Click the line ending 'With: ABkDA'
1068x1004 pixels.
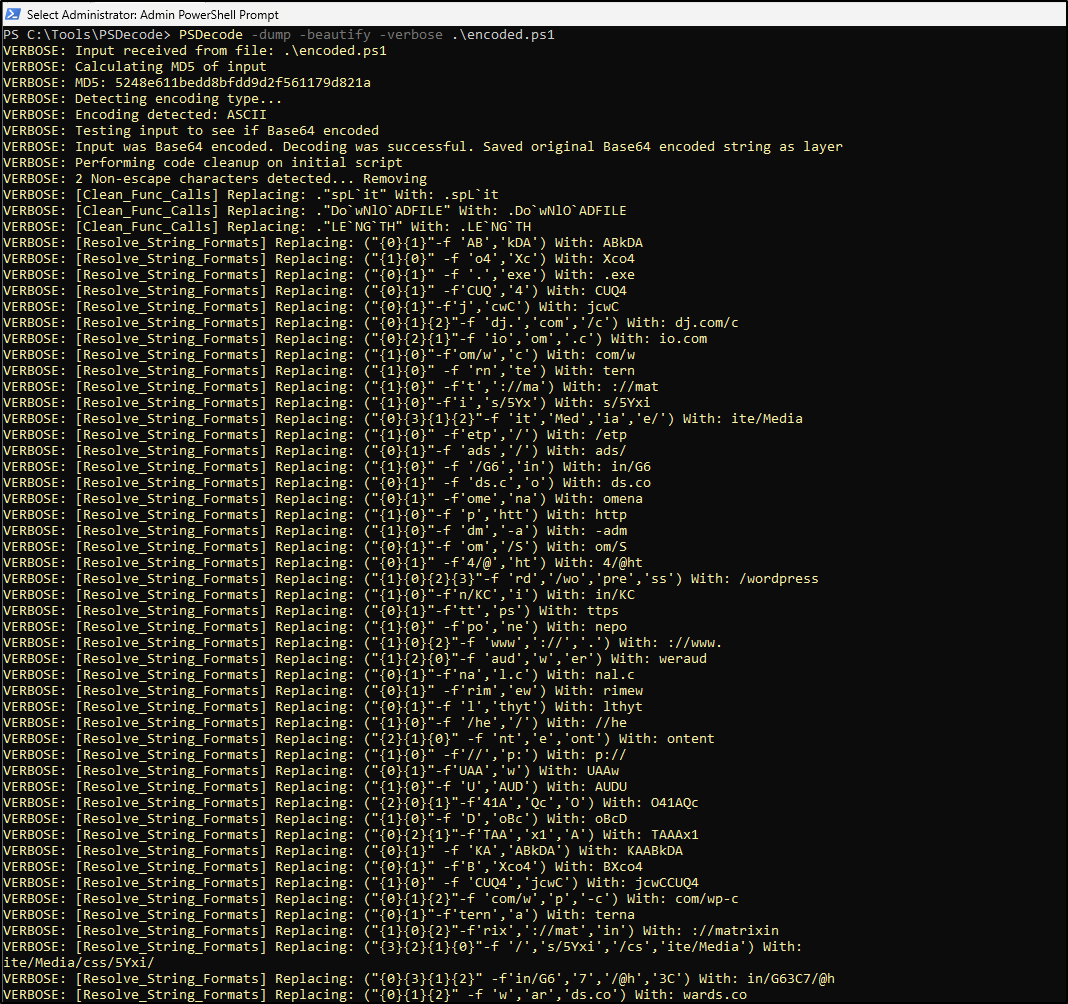pos(323,242)
